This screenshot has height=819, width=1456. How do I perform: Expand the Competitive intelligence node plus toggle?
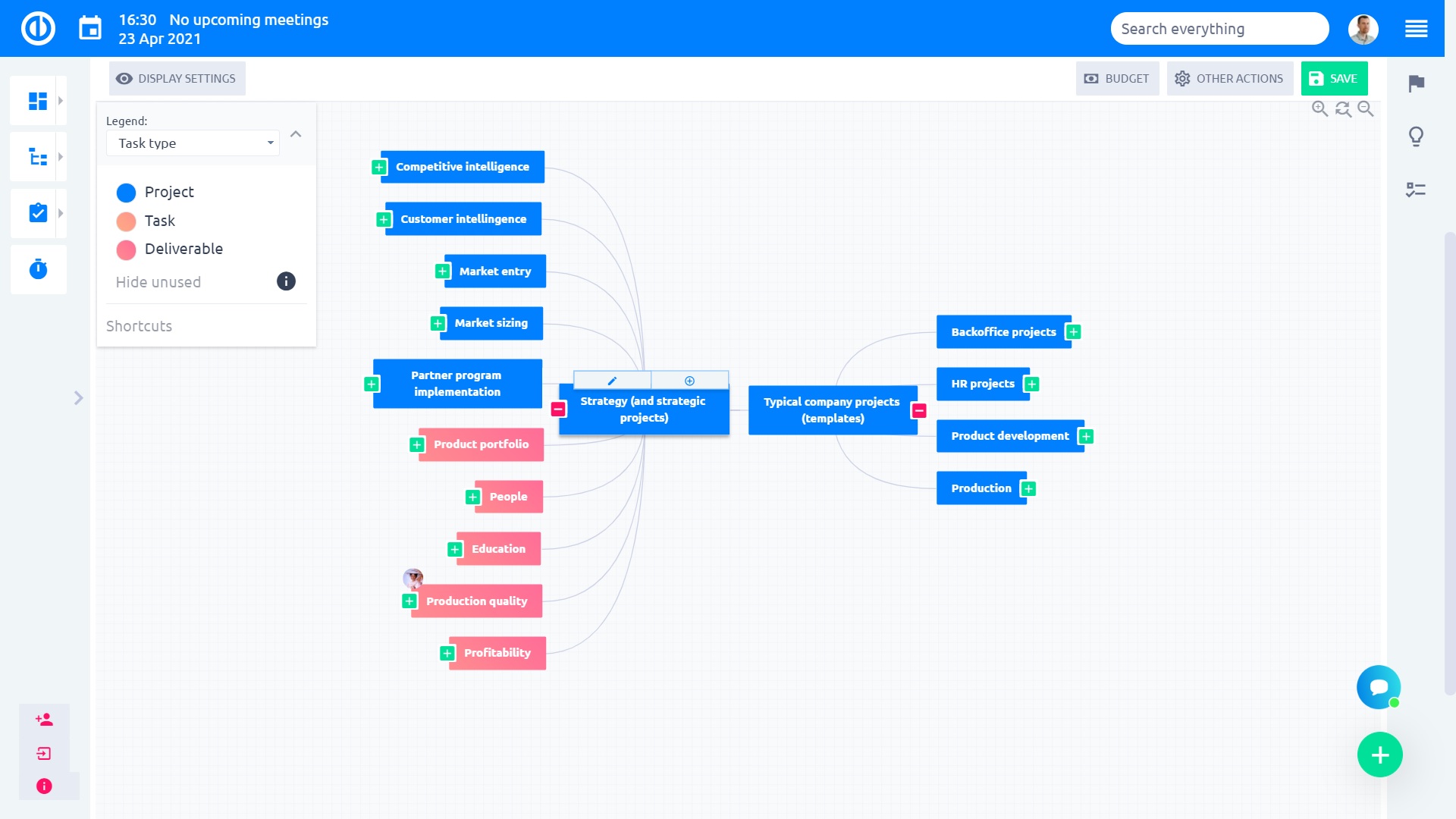click(379, 167)
